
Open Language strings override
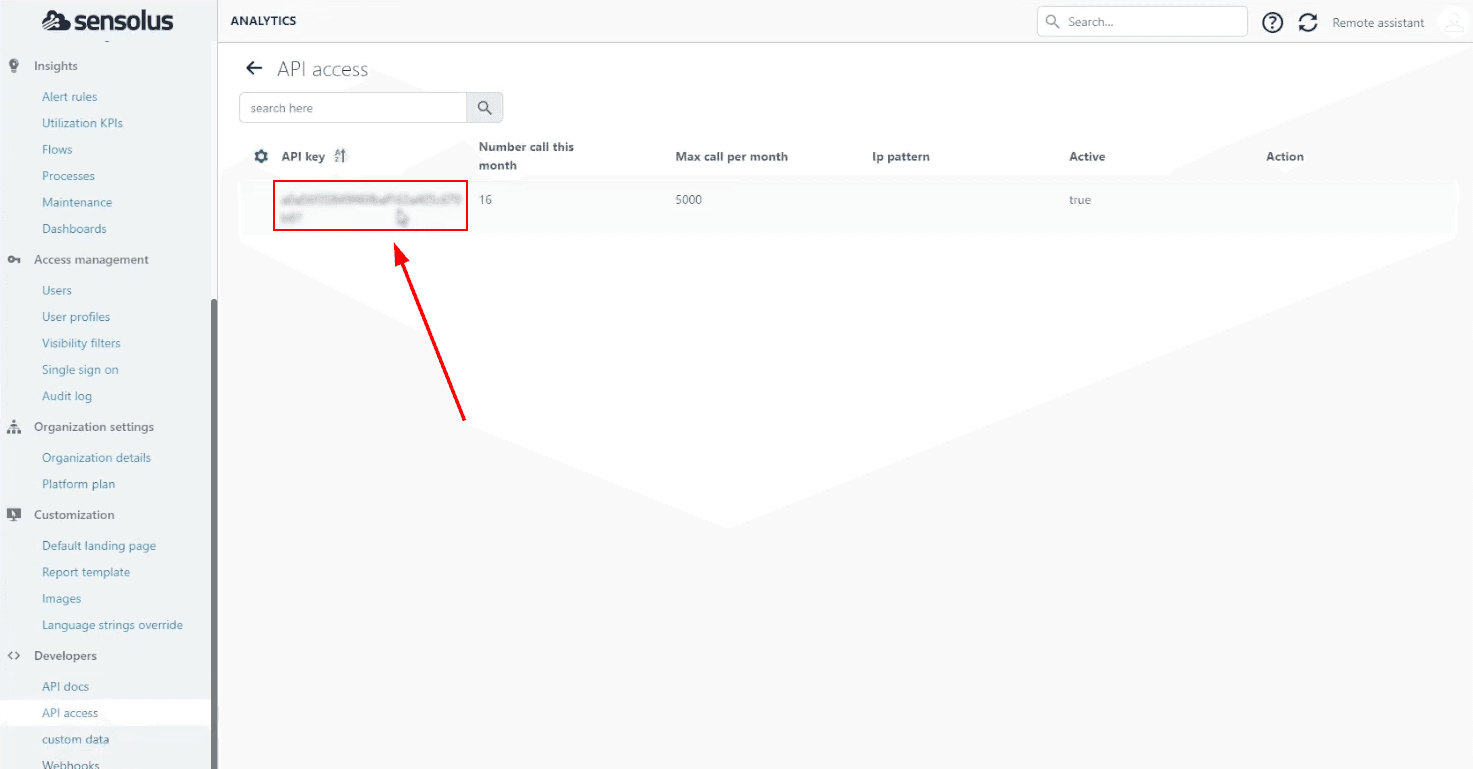[x=112, y=625]
